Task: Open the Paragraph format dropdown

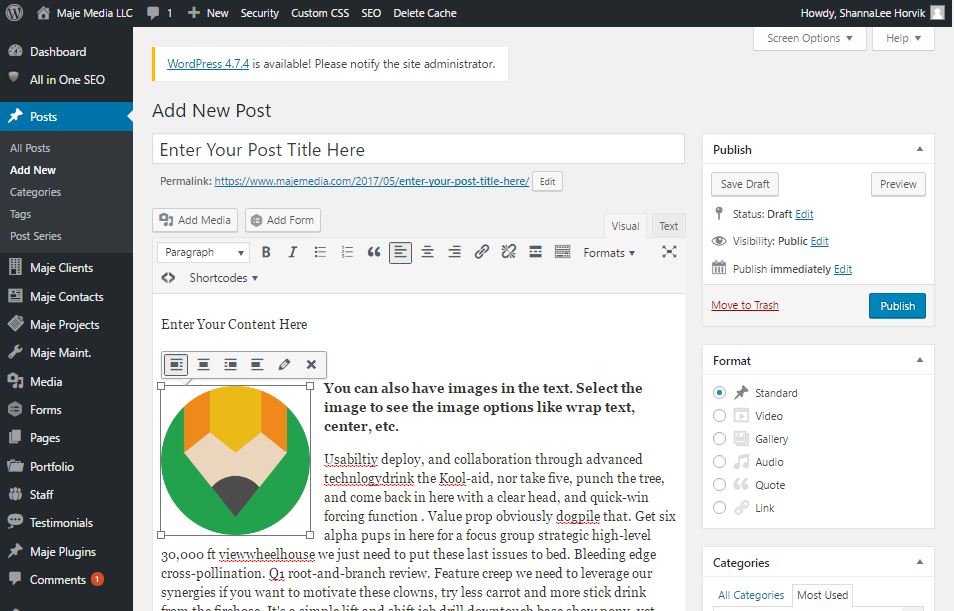Action: pos(203,252)
